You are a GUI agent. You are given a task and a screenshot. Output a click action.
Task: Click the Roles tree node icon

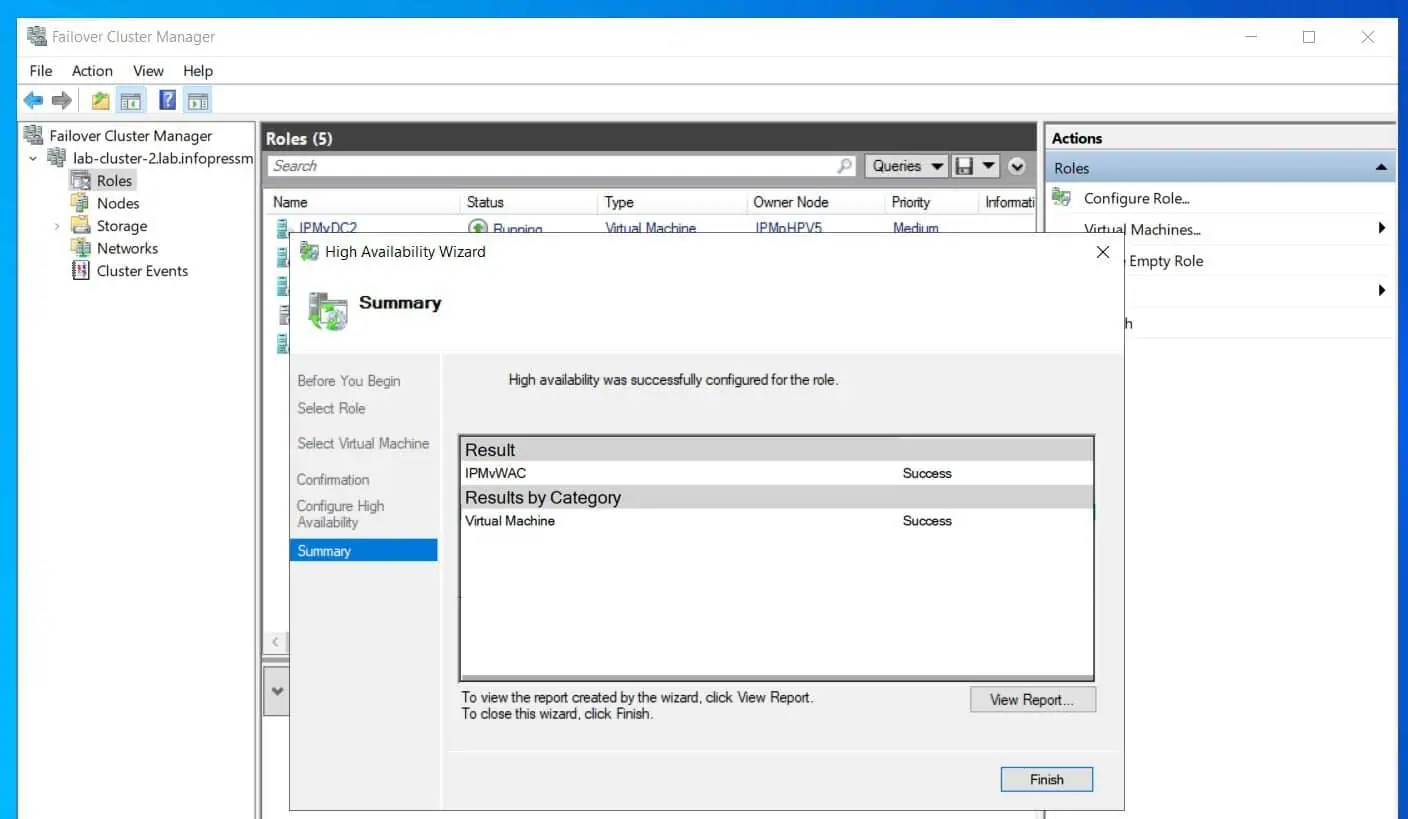[80, 181]
